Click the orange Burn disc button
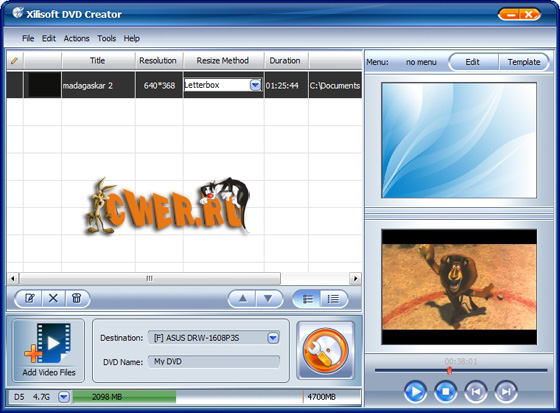The width and height of the screenshot is (560, 413). pyautogui.click(x=325, y=350)
